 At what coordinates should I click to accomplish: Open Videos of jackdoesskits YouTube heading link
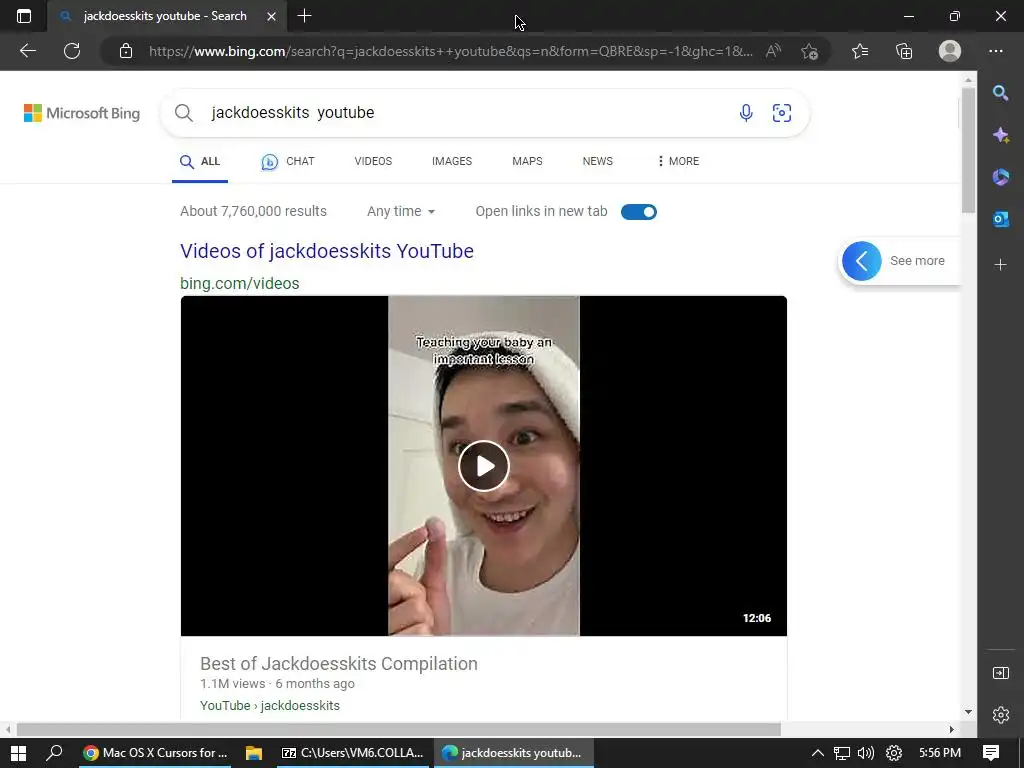pos(327,251)
